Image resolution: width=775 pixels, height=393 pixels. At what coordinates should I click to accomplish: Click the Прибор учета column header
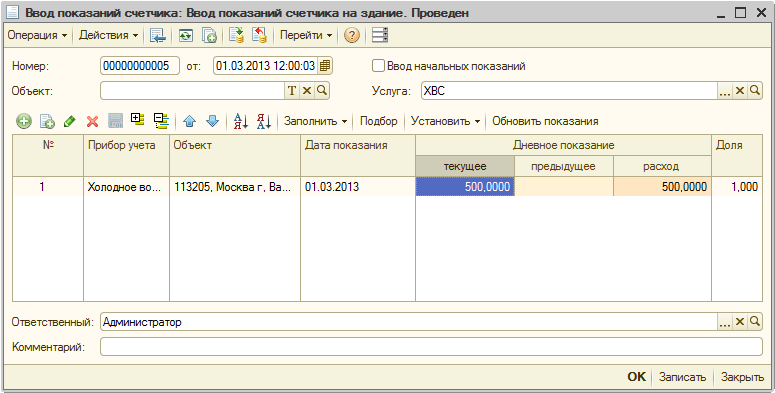tap(127, 155)
